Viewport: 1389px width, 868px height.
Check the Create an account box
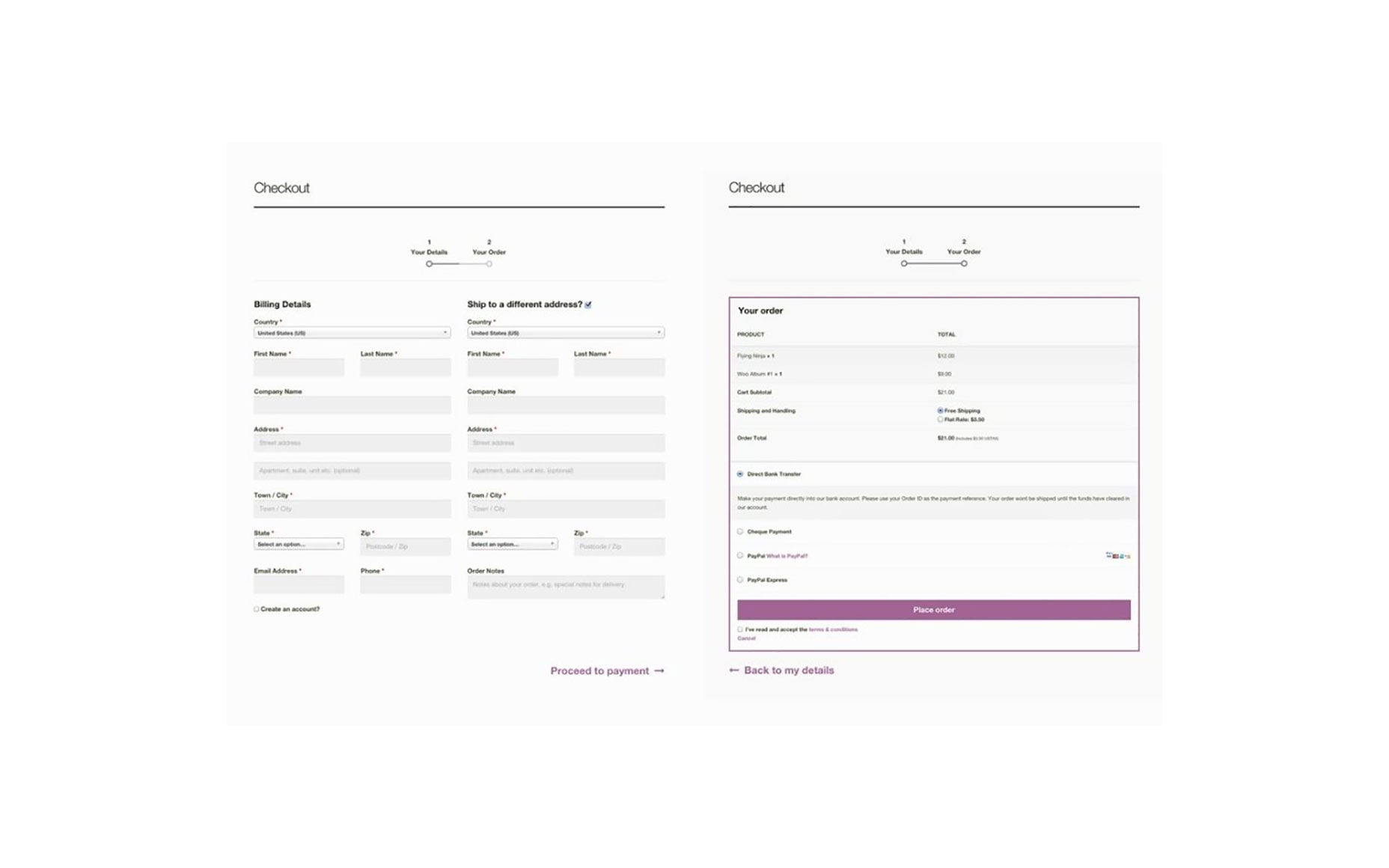256,609
